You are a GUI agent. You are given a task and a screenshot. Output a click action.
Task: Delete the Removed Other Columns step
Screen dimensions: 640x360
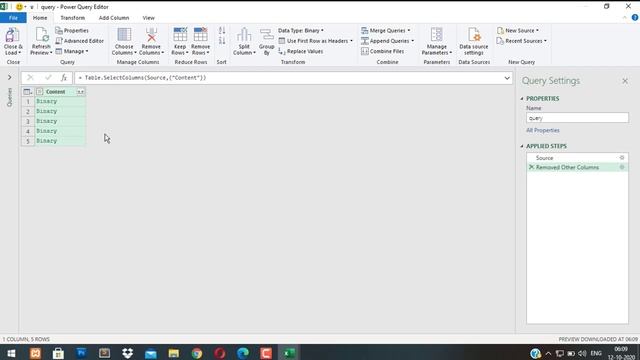pyautogui.click(x=531, y=167)
